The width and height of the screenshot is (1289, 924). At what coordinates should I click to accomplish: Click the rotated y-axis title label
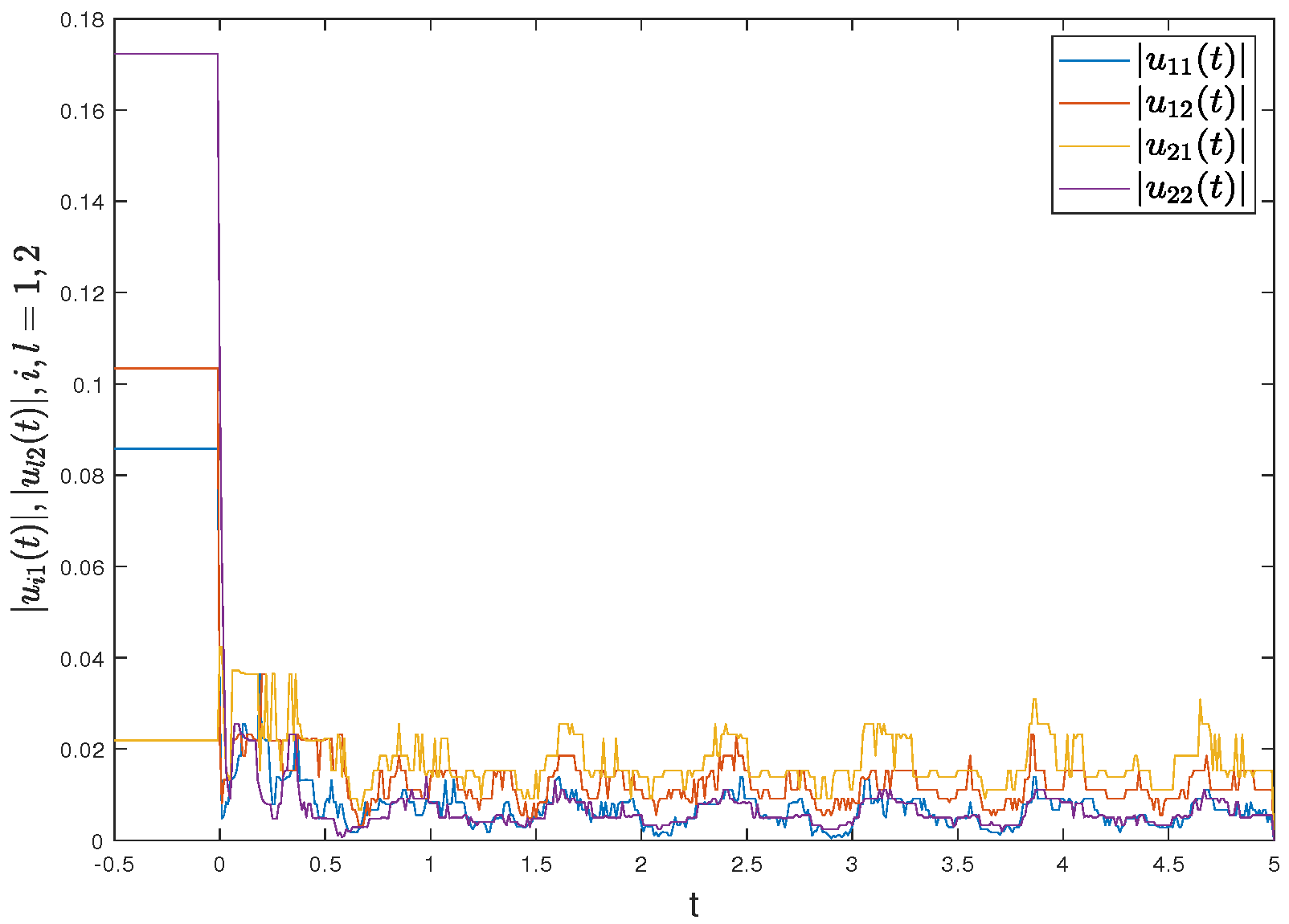pyautogui.click(x=31, y=429)
